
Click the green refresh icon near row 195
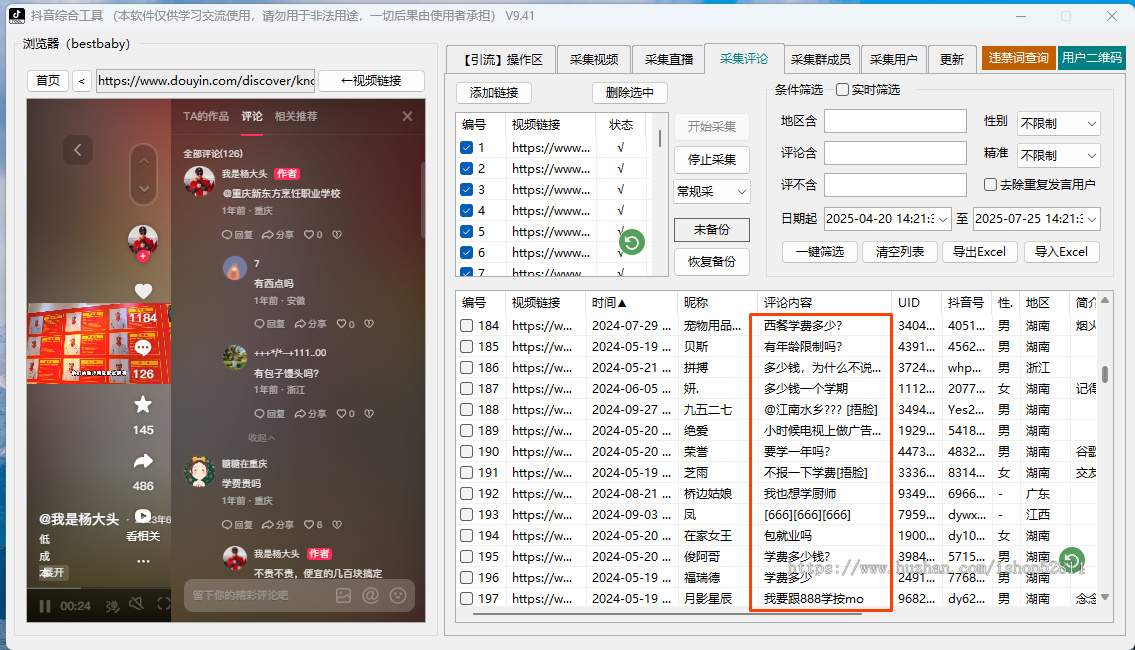click(x=1072, y=560)
